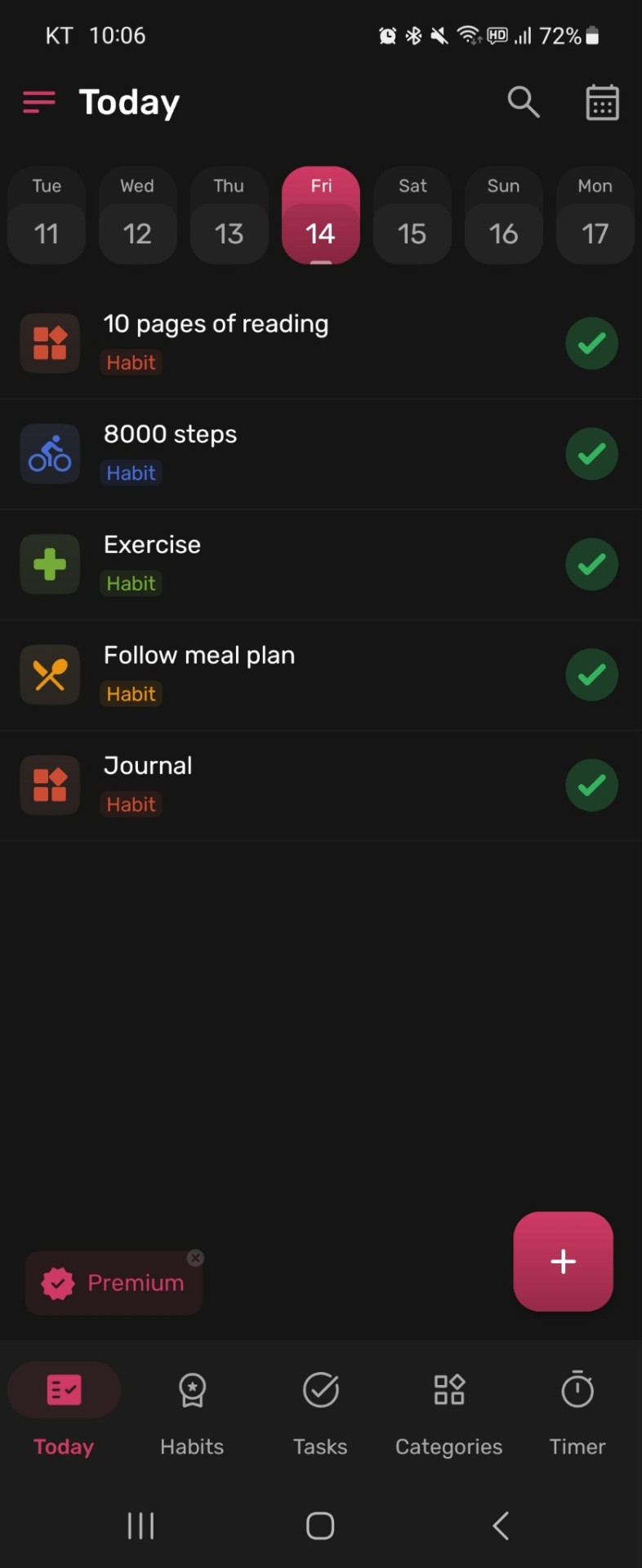The height and width of the screenshot is (1568, 642).
Task: Tap the Journal category icon
Action: pyautogui.click(x=50, y=785)
